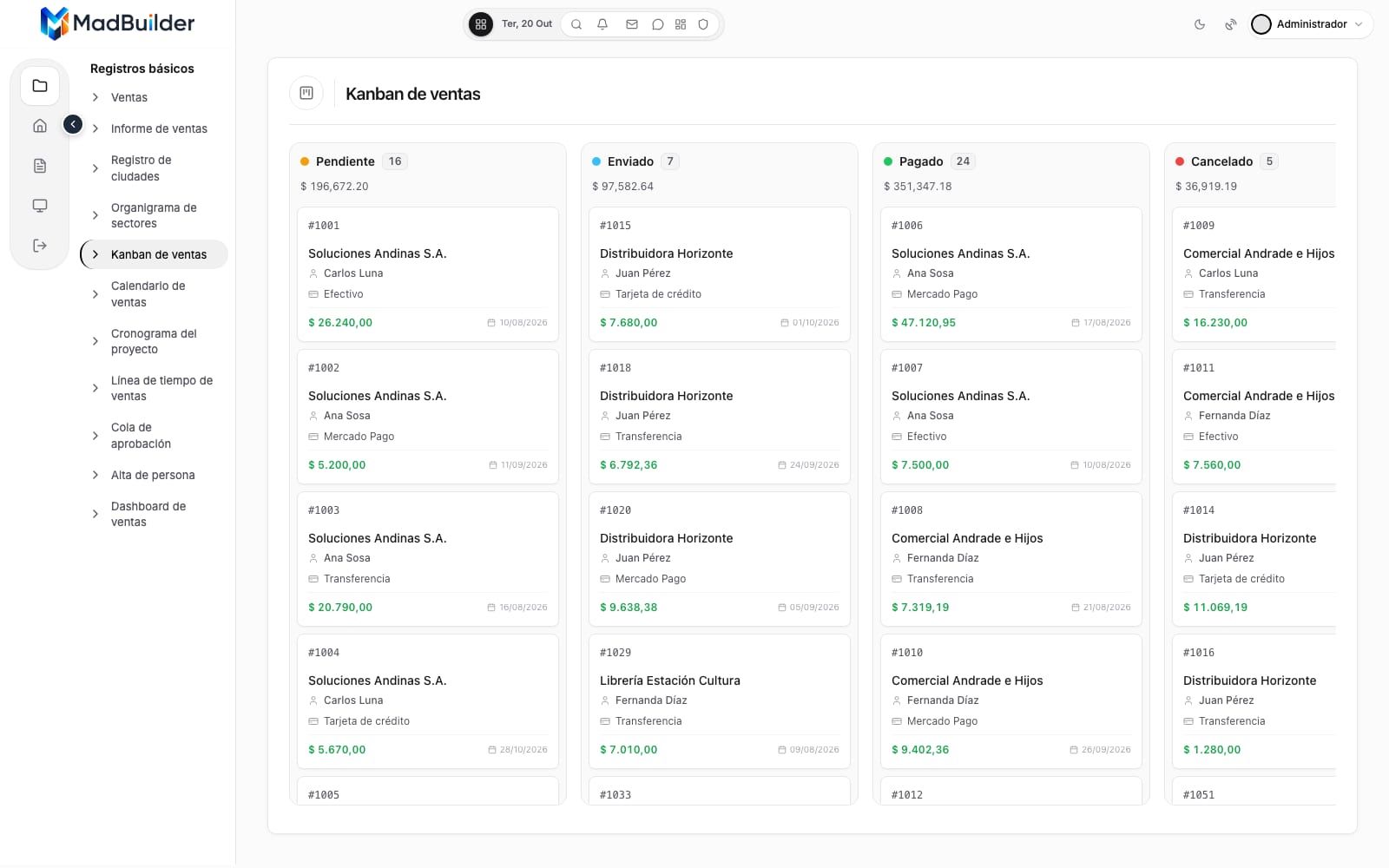Open Dashboard de ventas menu item
The height and width of the screenshot is (868, 1389).
[155, 514]
